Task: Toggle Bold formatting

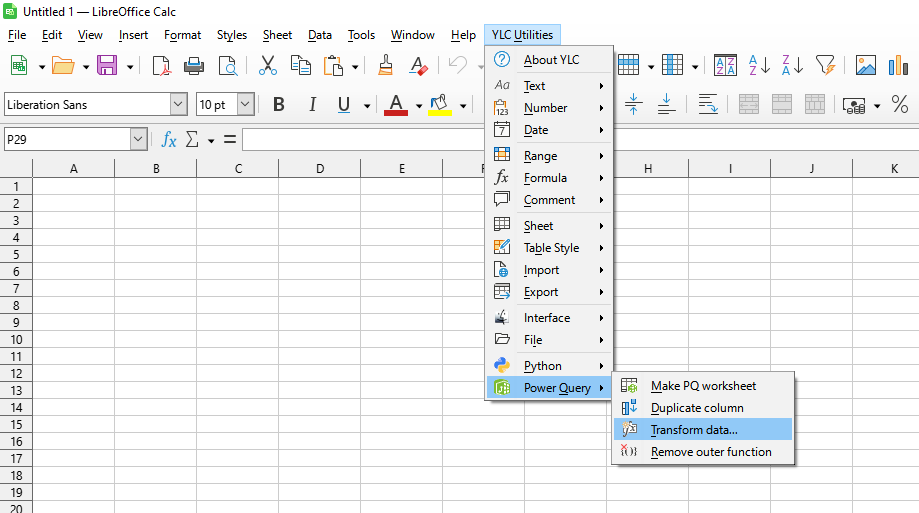Action: 279,105
